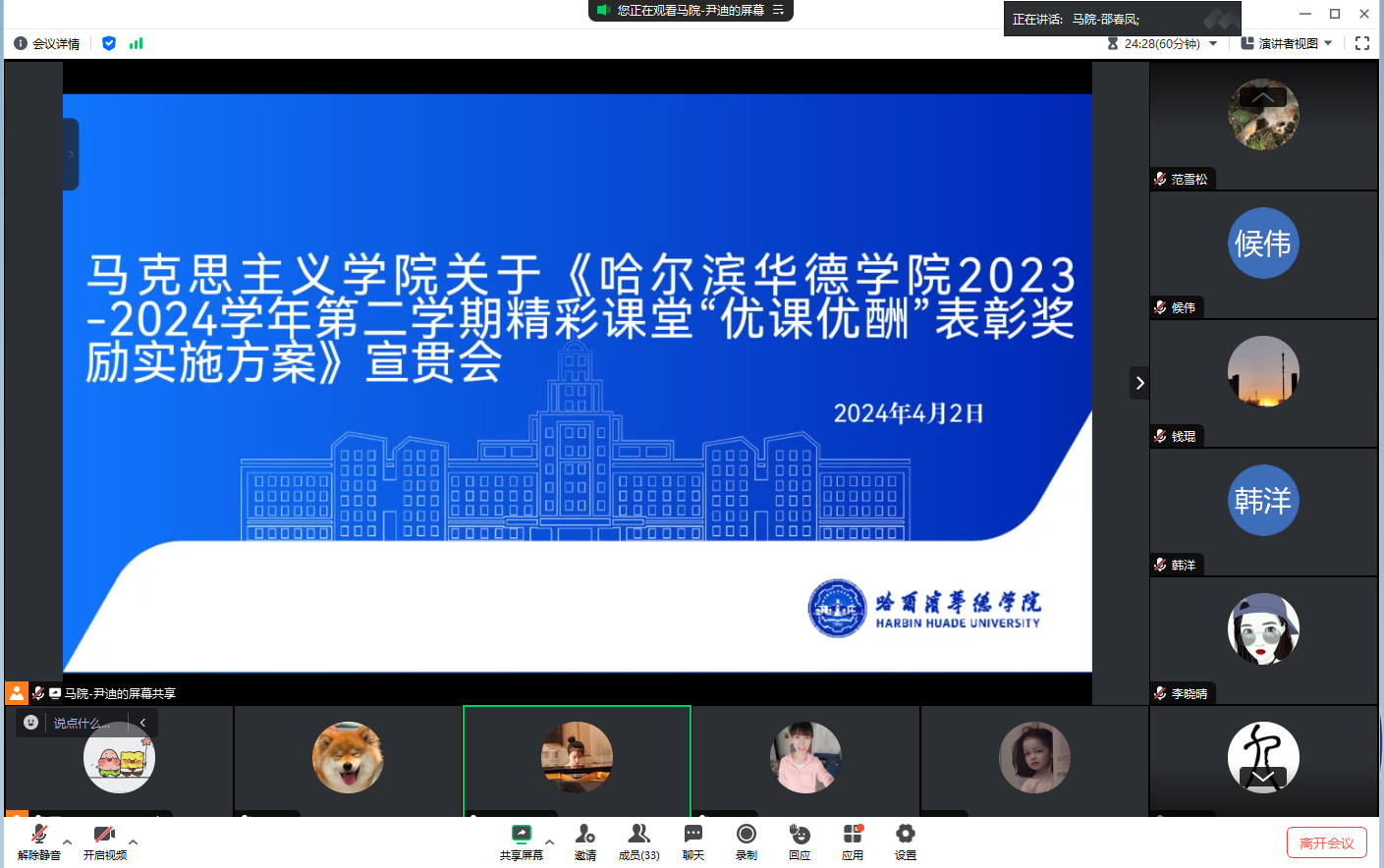This screenshot has width=1384, height=868.
Task: Open the 回应 reactions icon
Action: [x=800, y=841]
